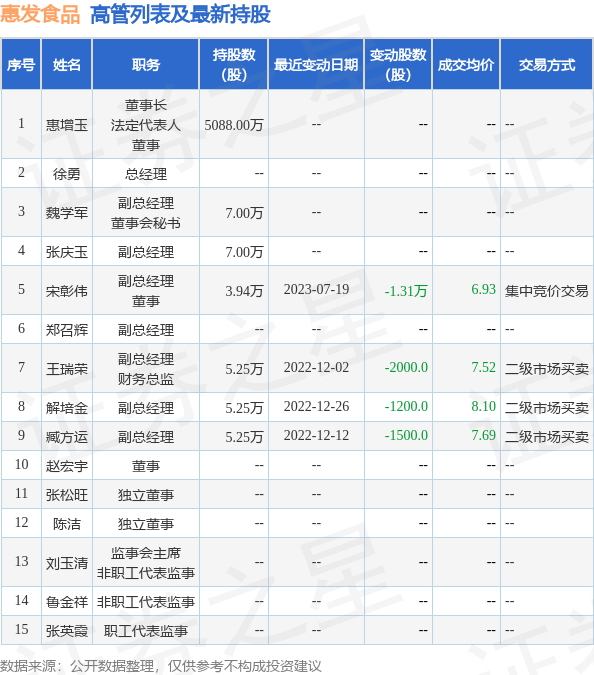This screenshot has height=675, width=594.
Task: Select the name 鲁金祥
Action: 67,601
